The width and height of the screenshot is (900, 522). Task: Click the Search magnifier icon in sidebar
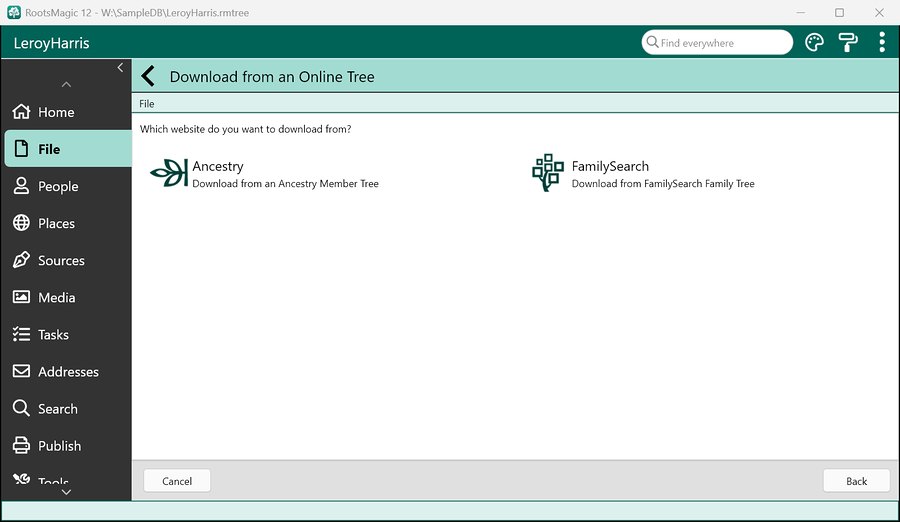(21, 408)
